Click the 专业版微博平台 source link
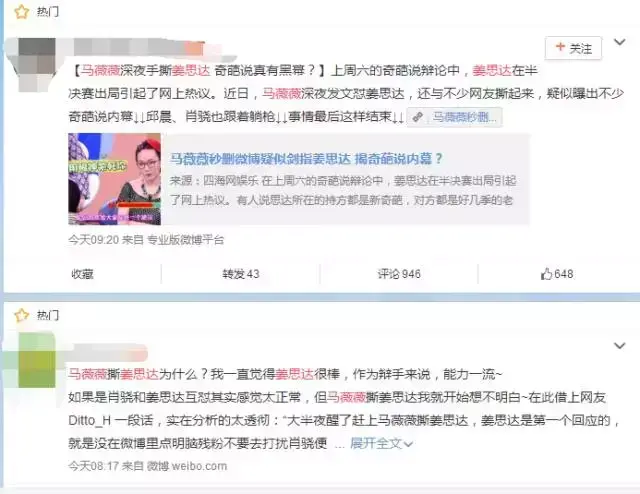The height and width of the screenshot is (494, 640). (x=185, y=240)
